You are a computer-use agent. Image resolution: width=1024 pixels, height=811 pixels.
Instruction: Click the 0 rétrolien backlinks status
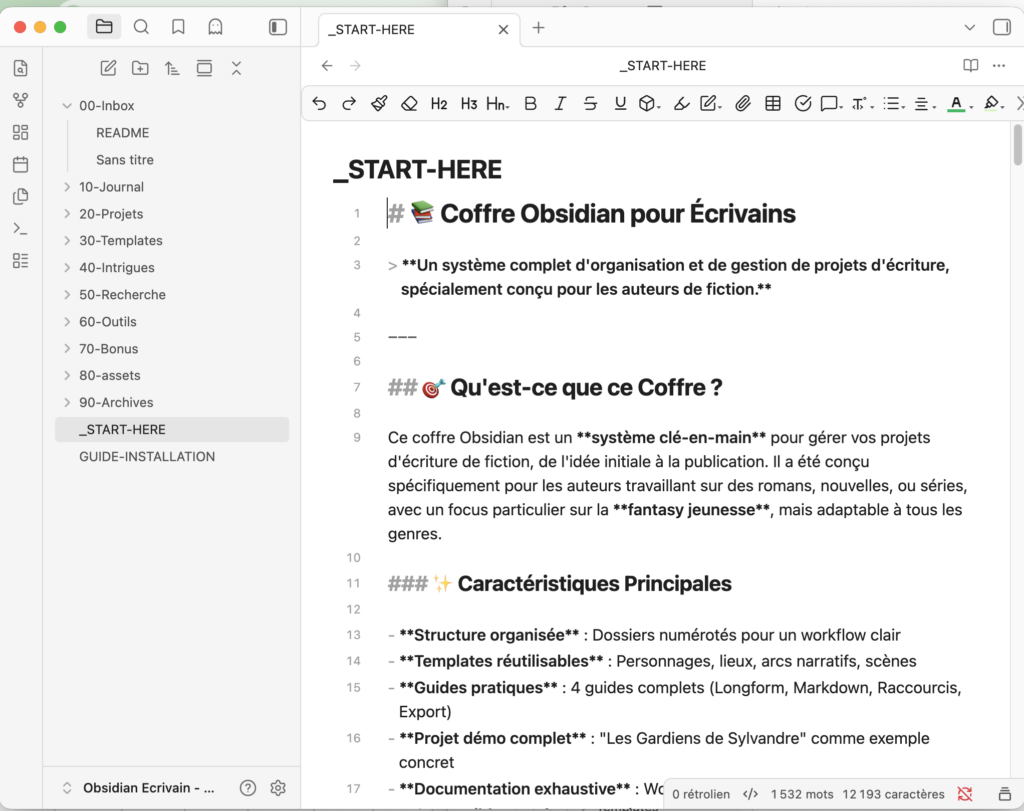point(700,794)
